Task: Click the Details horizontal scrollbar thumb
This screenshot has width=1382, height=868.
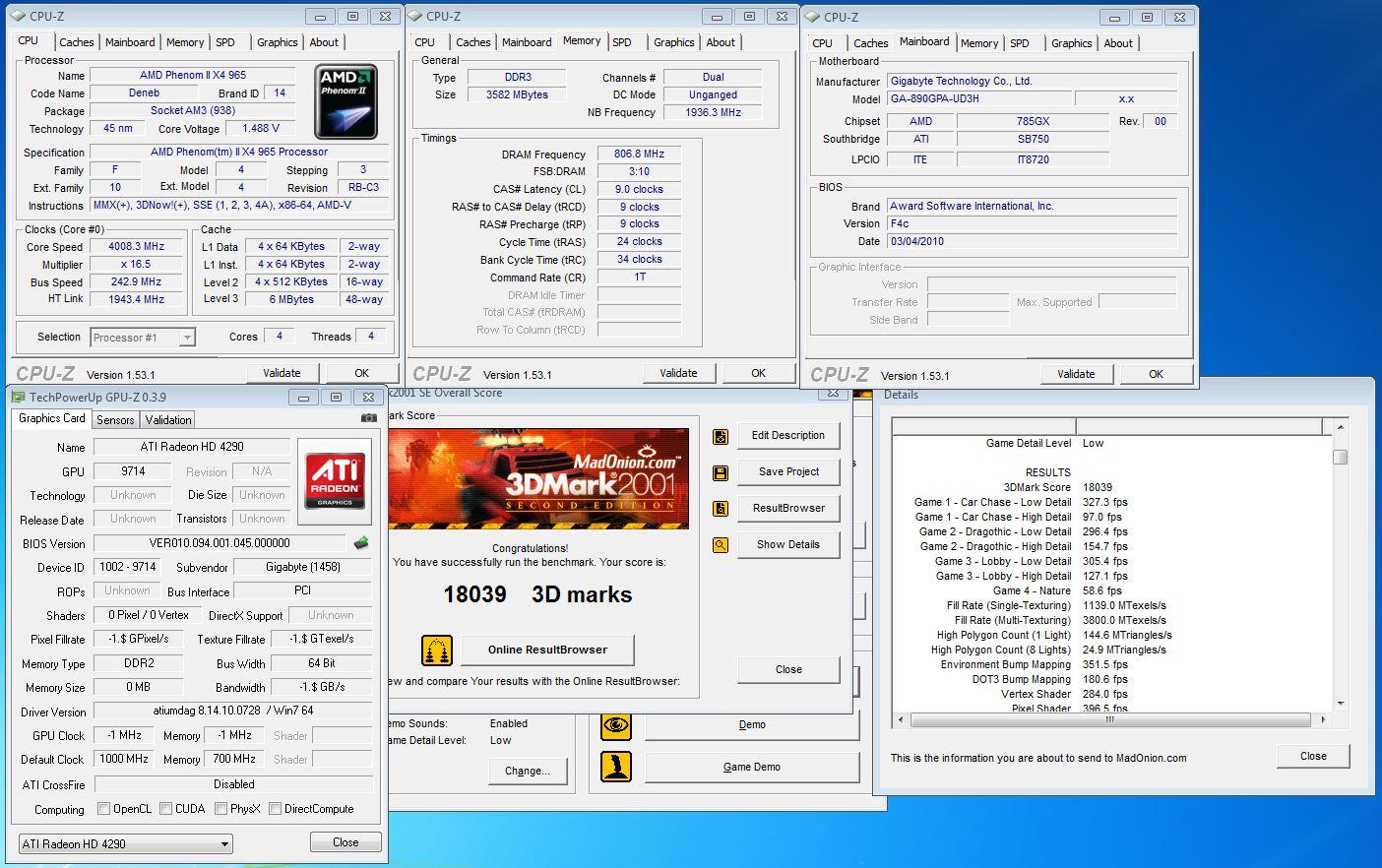Action: [1109, 720]
